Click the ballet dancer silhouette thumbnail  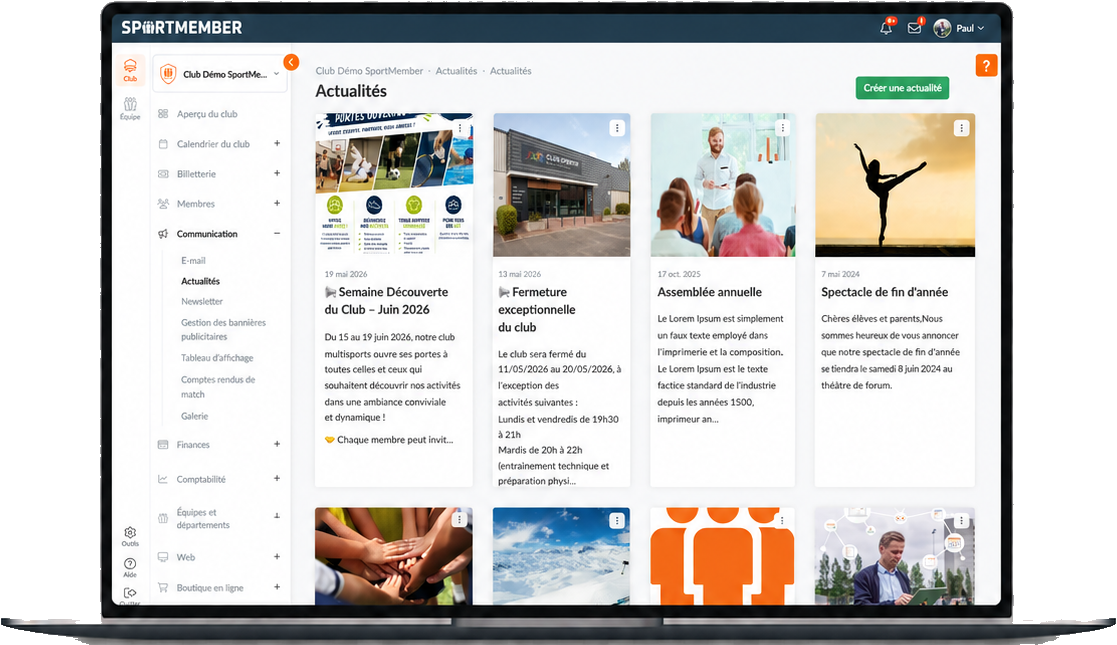click(x=895, y=185)
